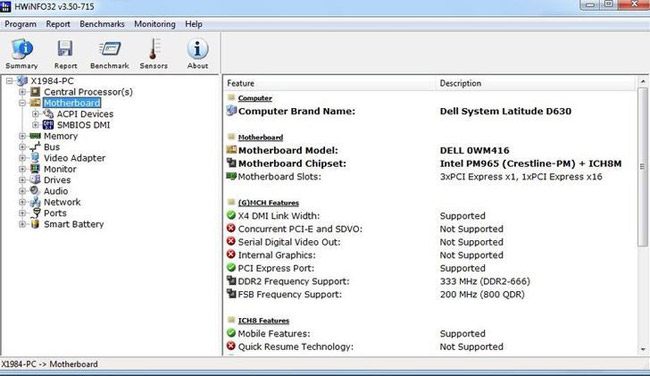Open the Sensors thermometer icon
The image size is (650, 376).
[x=154, y=49]
